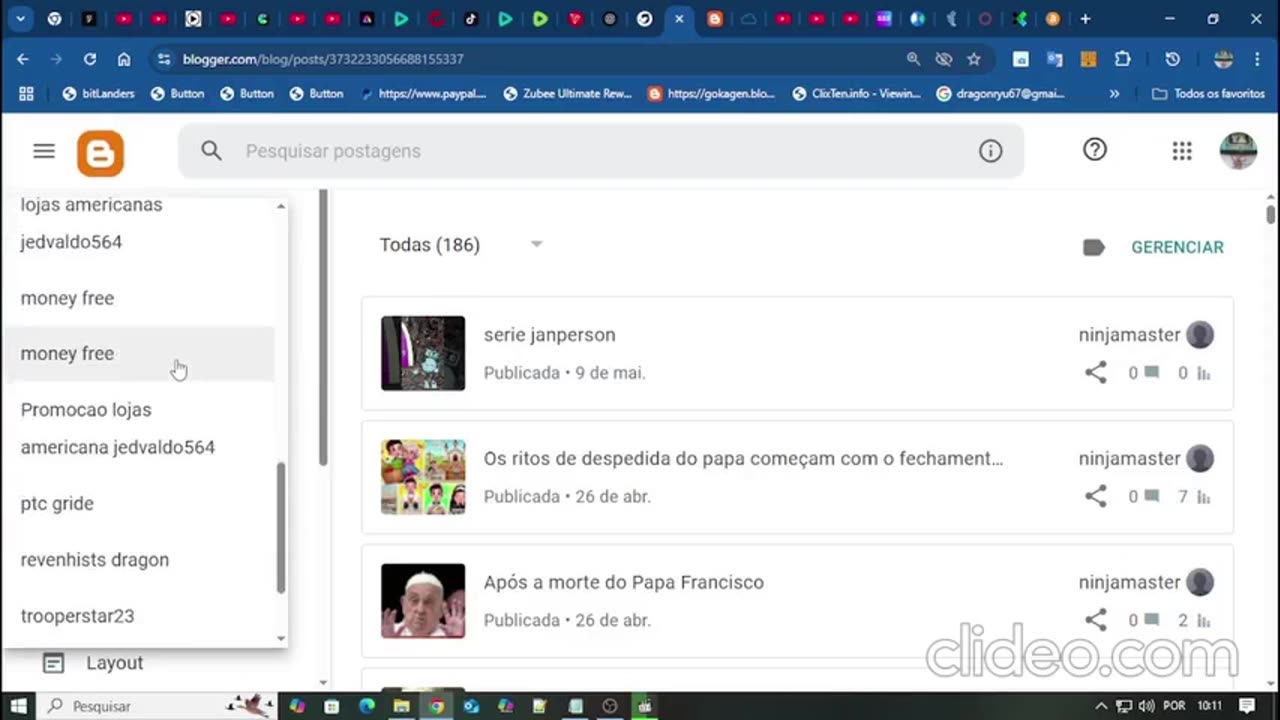The image size is (1280, 720).
Task: Show more bookmarks with the chevron
Action: [1114, 94]
